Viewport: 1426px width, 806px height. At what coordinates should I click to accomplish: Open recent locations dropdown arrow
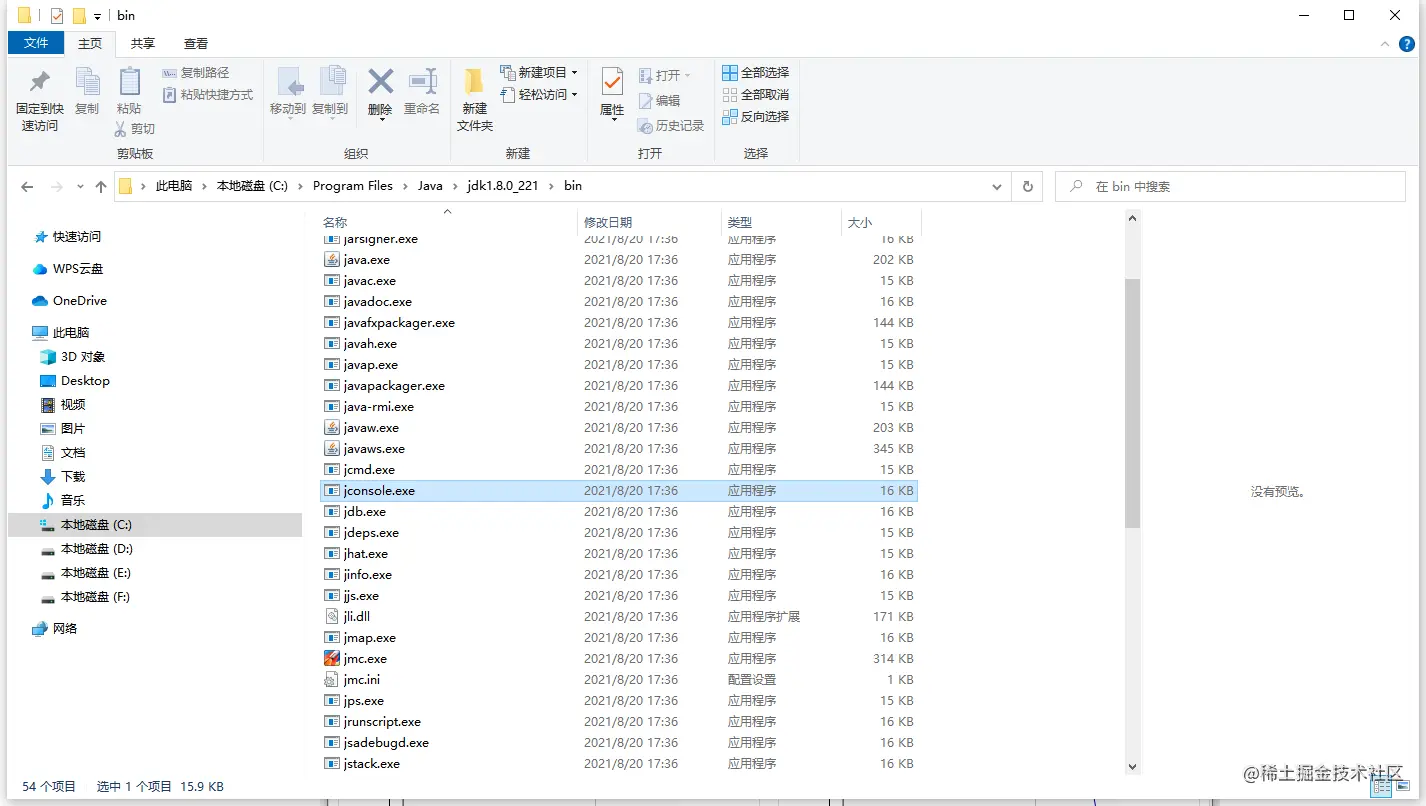(x=80, y=188)
